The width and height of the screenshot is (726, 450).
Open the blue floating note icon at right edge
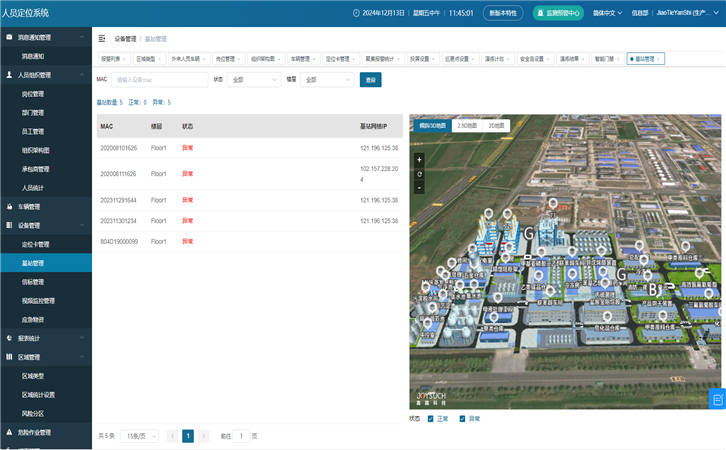click(x=718, y=399)
